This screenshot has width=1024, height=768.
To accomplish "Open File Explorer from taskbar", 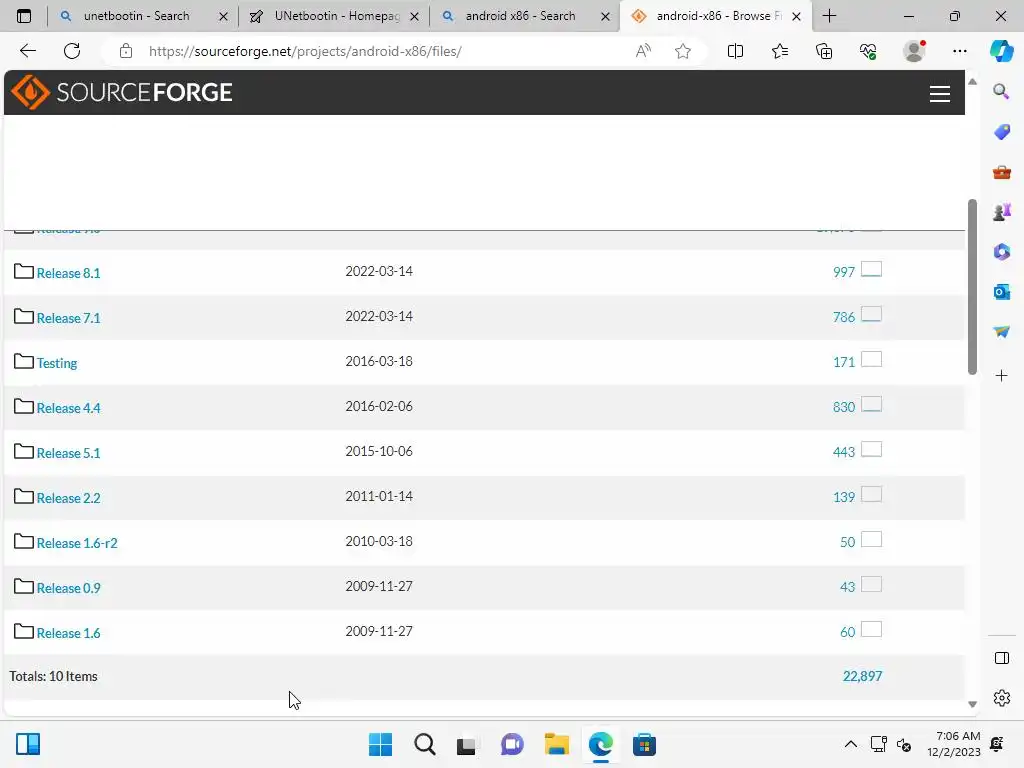I will click(556, 744).
